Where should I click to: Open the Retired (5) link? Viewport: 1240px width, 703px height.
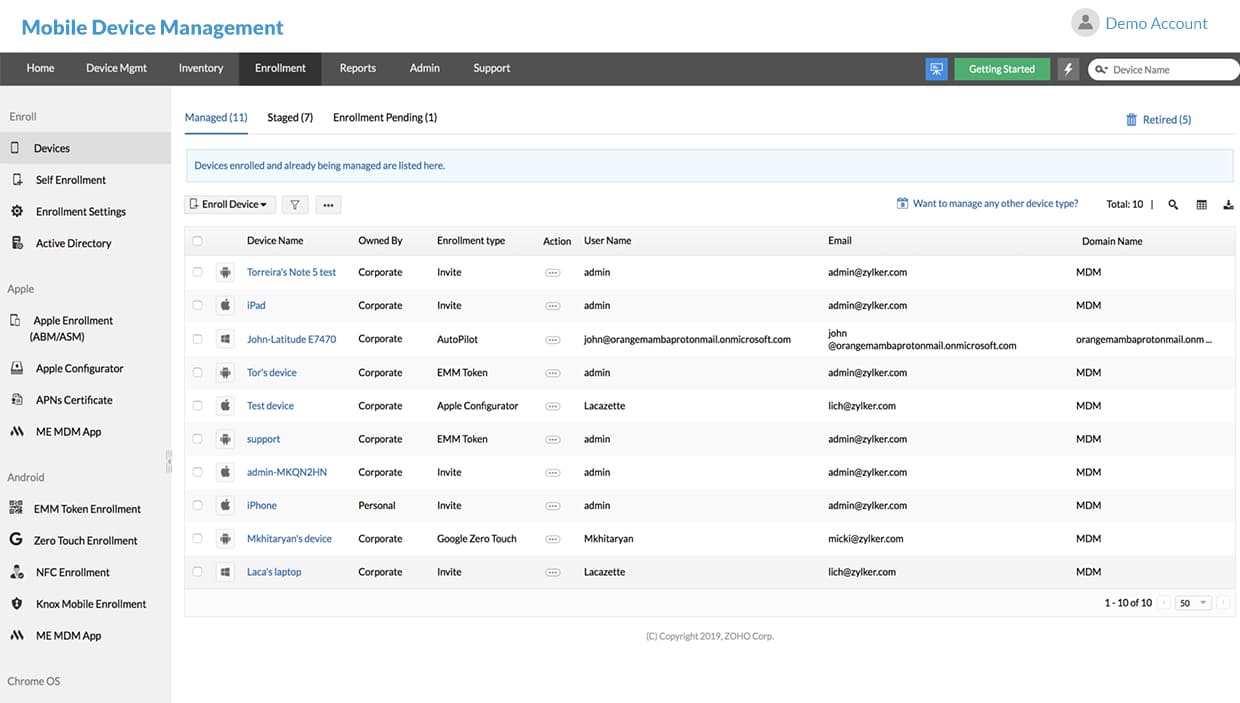[1167, 119]
